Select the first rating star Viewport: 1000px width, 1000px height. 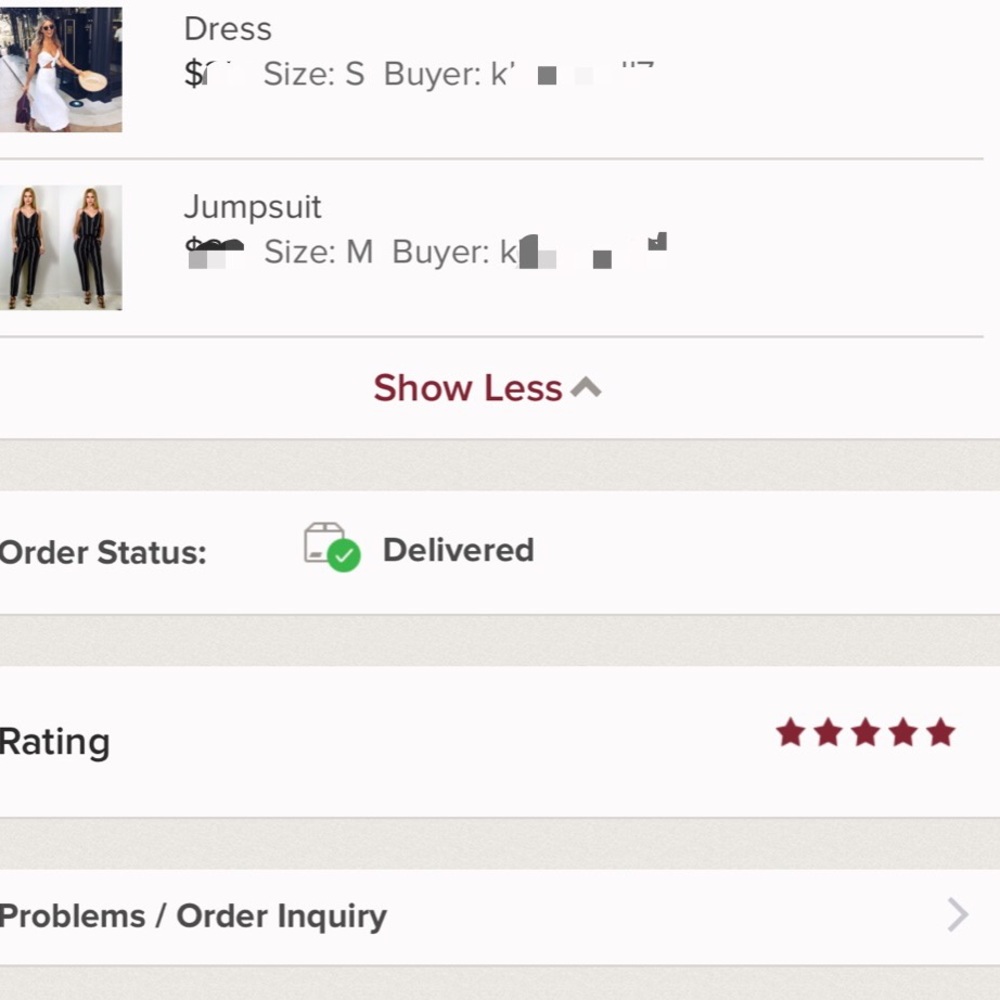791,732
